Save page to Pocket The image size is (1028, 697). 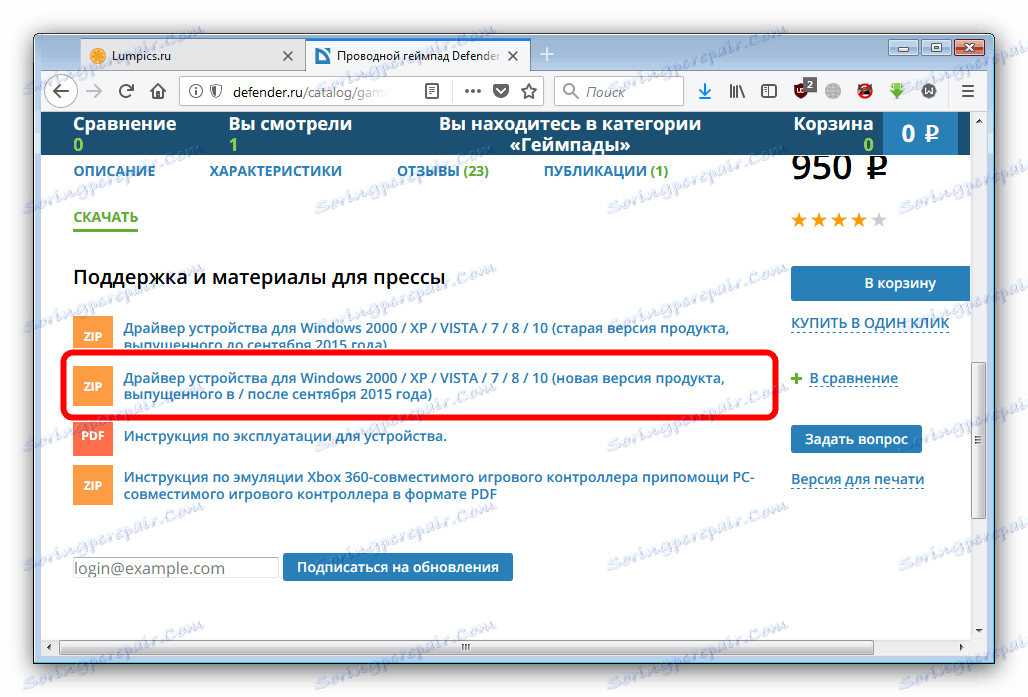coord(501,91)
